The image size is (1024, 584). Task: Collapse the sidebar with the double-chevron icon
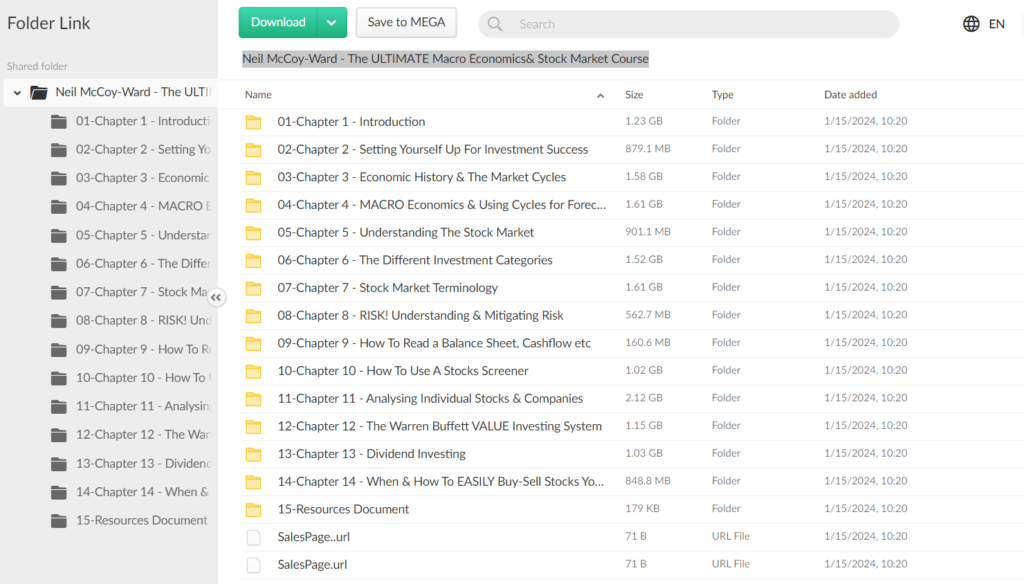pyautogui.click(x=217, y=298)
